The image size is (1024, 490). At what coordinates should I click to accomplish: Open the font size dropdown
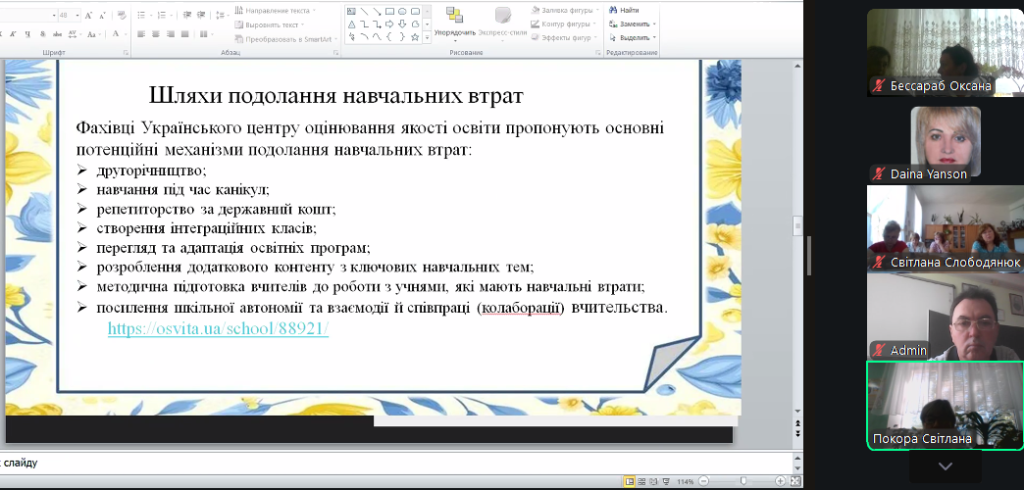(x=76, y=16)
